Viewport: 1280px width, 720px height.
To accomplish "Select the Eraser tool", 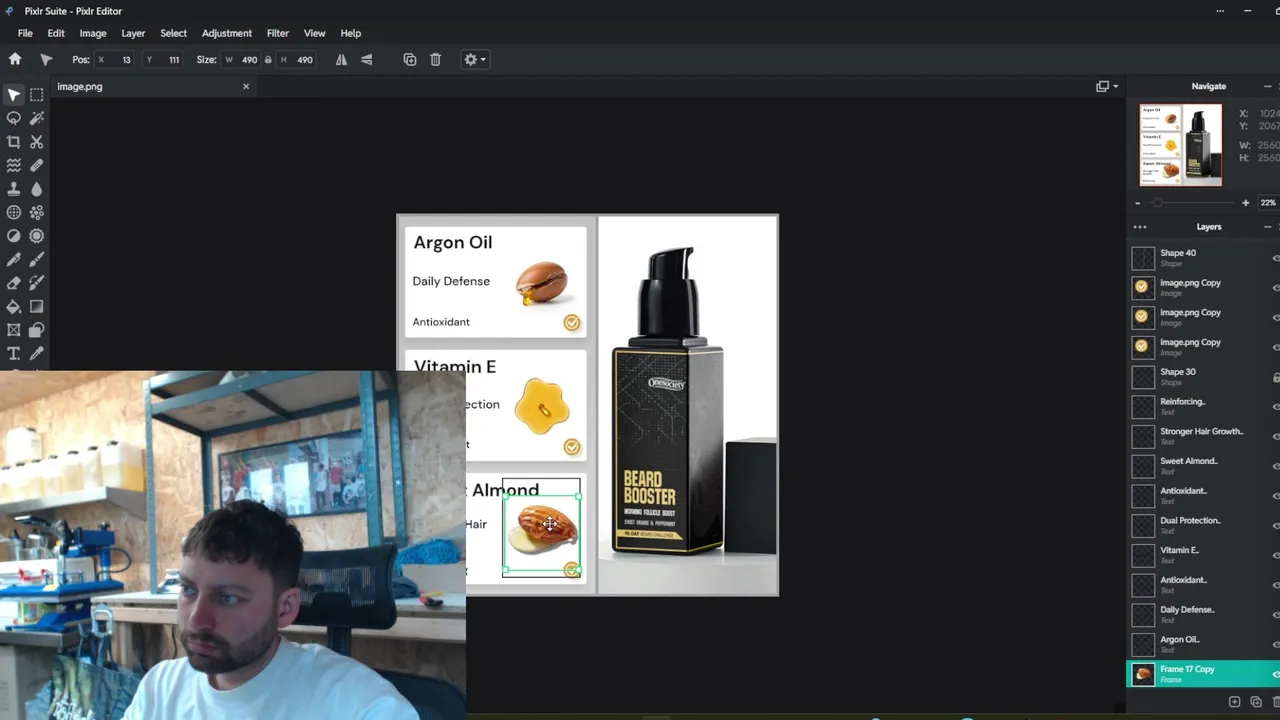I will click(14, 283).
